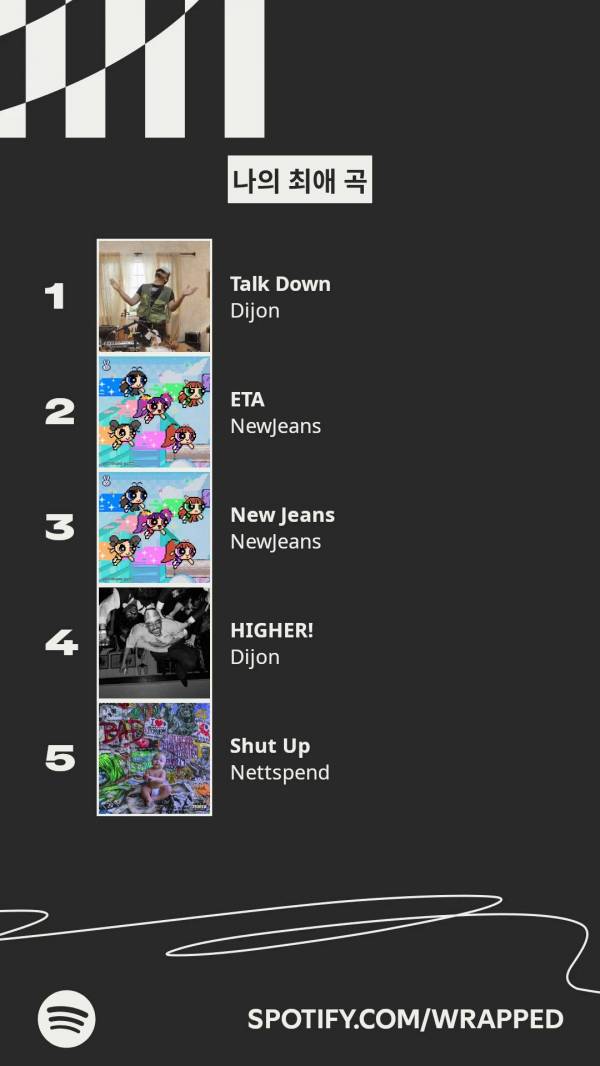This screenshot has height=1066, width=600.
Task: Open artist NewJeans under ETA
Action: pos(275,426)
